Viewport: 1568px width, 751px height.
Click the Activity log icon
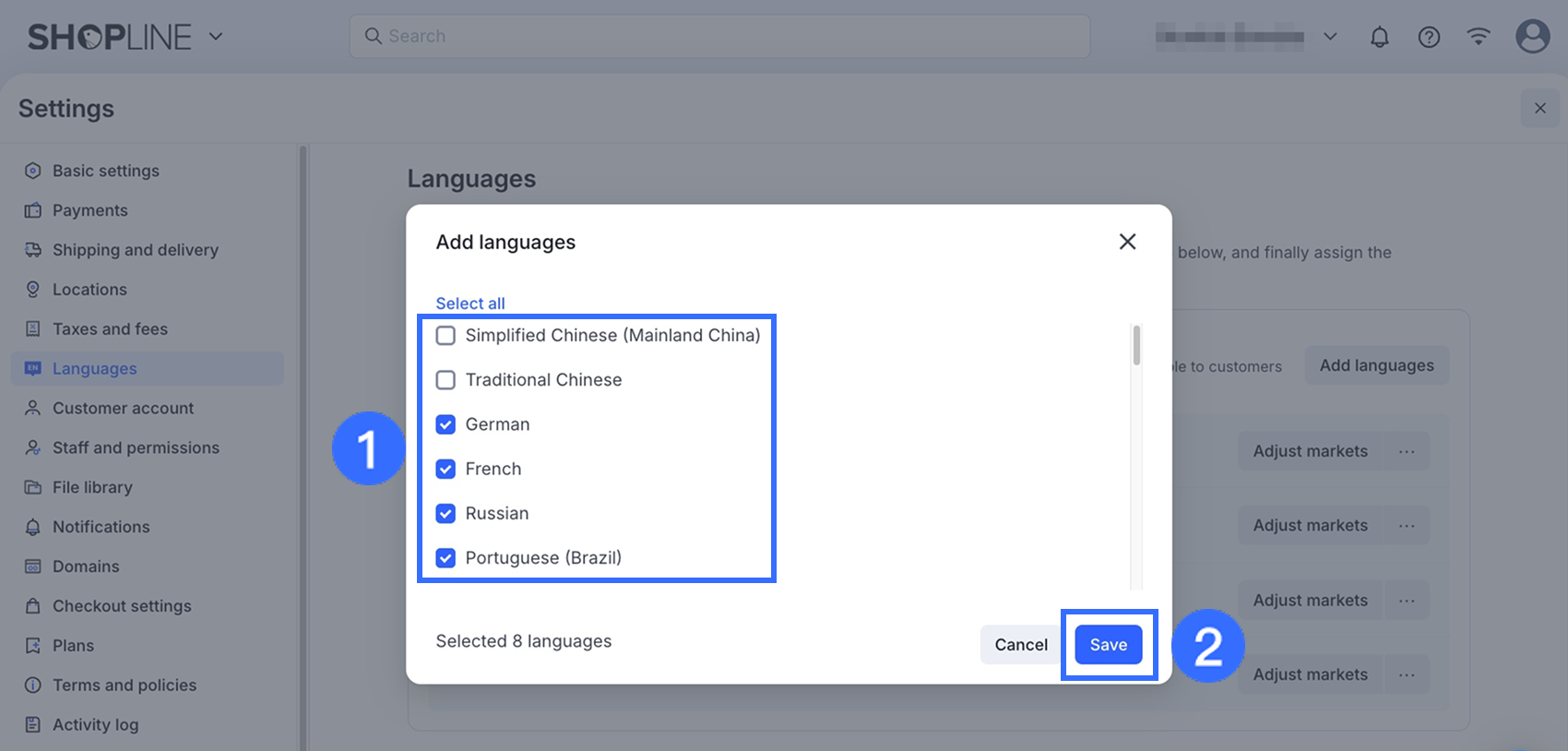click(x=33, y=724)
